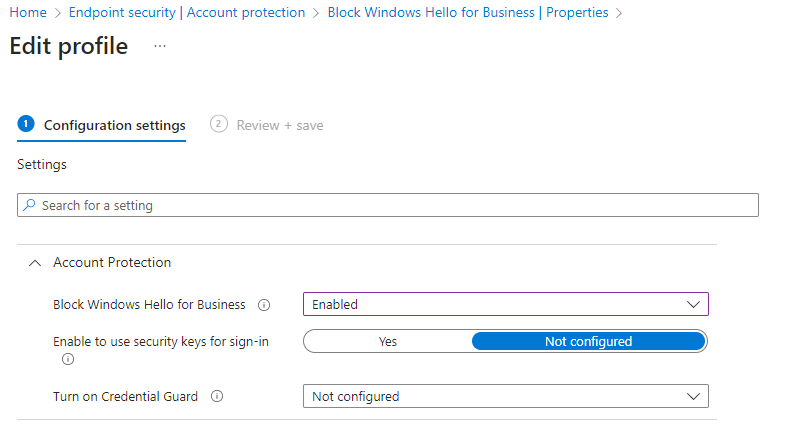The height and width of the screenshot is (425, 803).
Task: Open the ellipsis menu beside Edit profile
Action: (160, 47)
